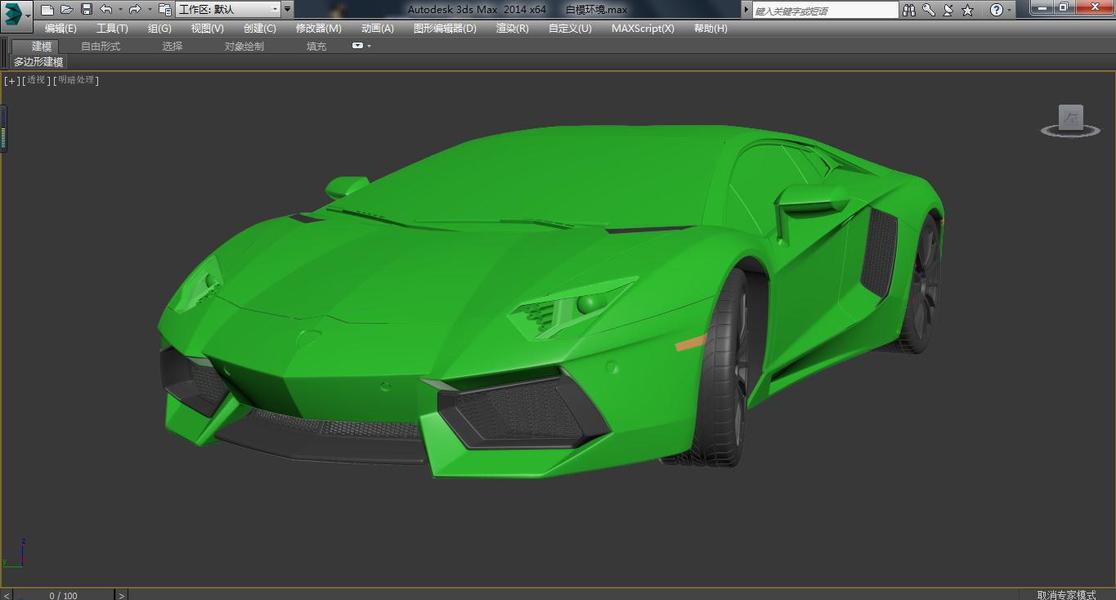
Task: Click the binoculars search icon
Action: point(909,10)
